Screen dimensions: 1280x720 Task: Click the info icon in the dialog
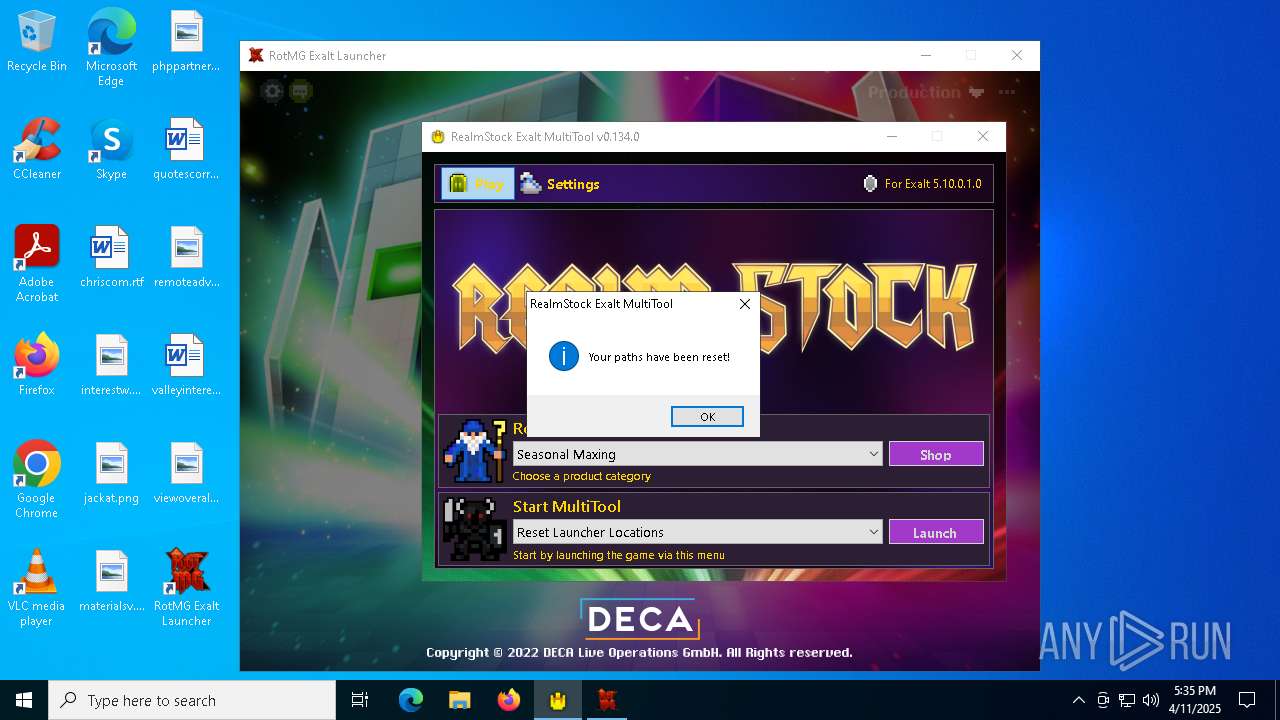[x=564, y=356]
